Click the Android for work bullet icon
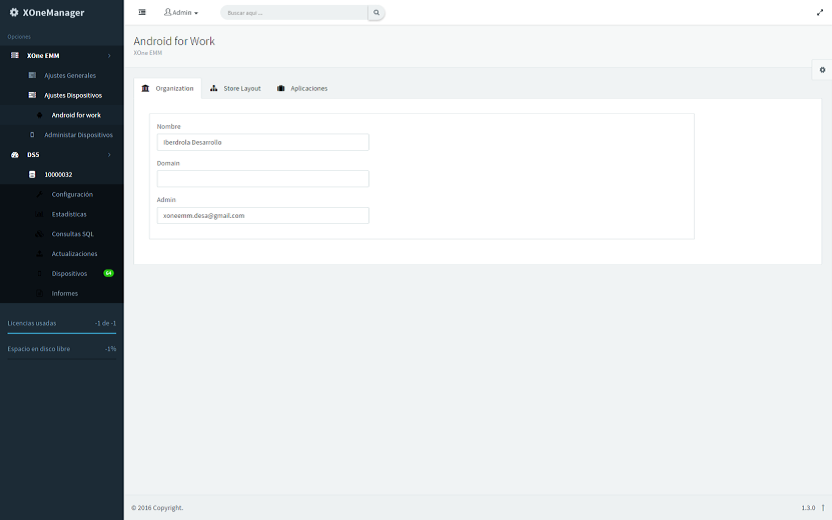The width and height of the screenshot is (832, 520). 39,115
